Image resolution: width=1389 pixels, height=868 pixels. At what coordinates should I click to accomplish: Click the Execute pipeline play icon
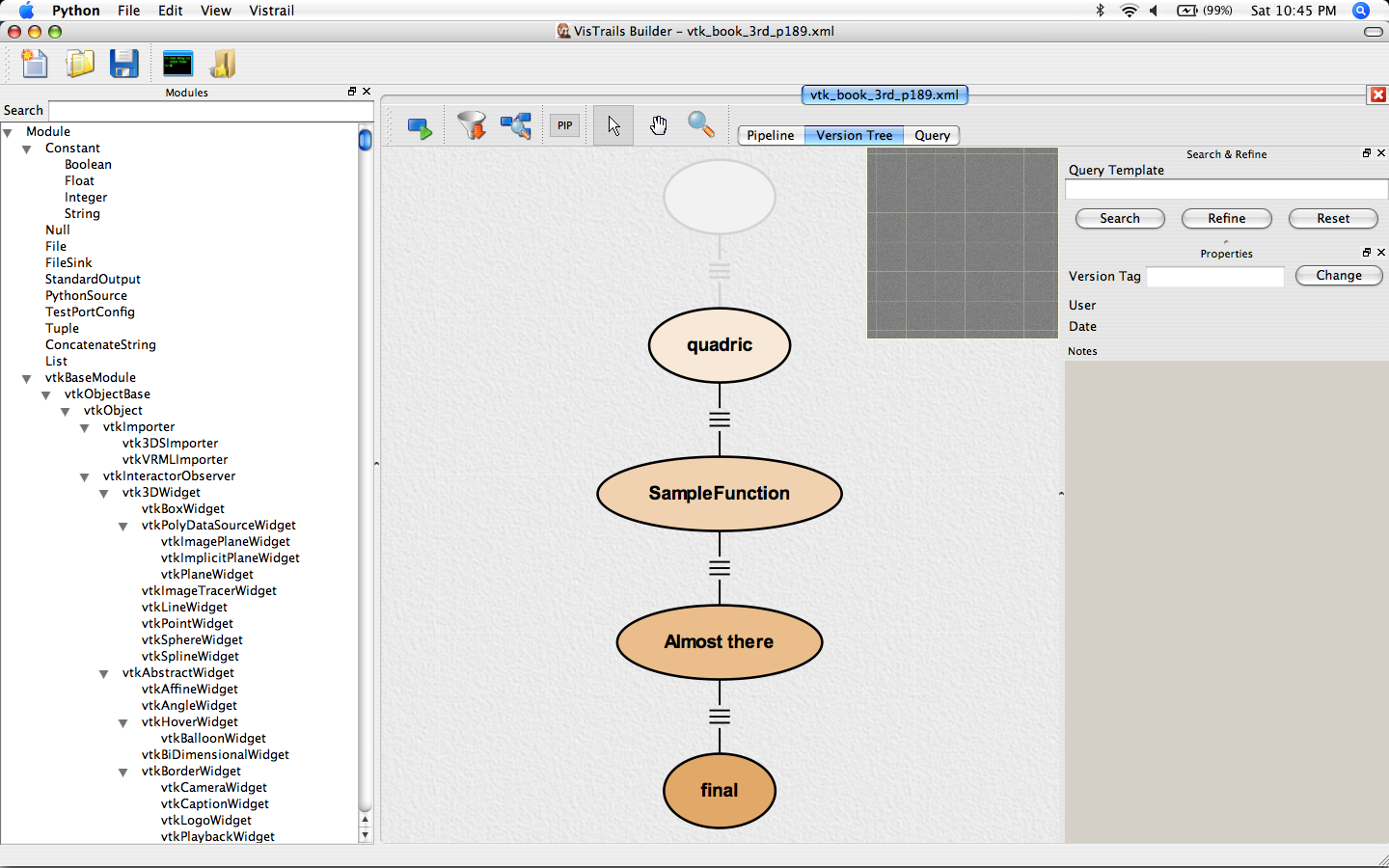[420, 126]
